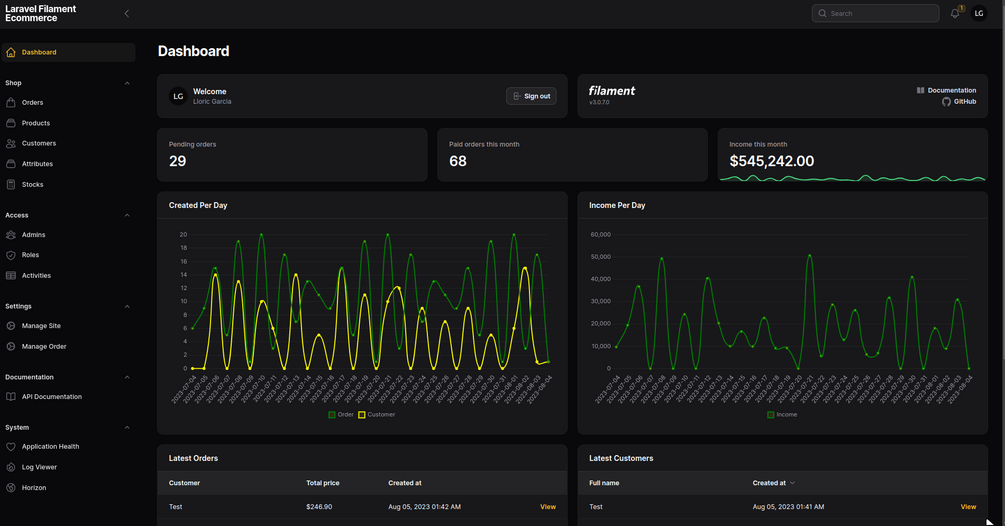
Task: Click the LG avatar in Welcome card
Action: click(178, 96)
